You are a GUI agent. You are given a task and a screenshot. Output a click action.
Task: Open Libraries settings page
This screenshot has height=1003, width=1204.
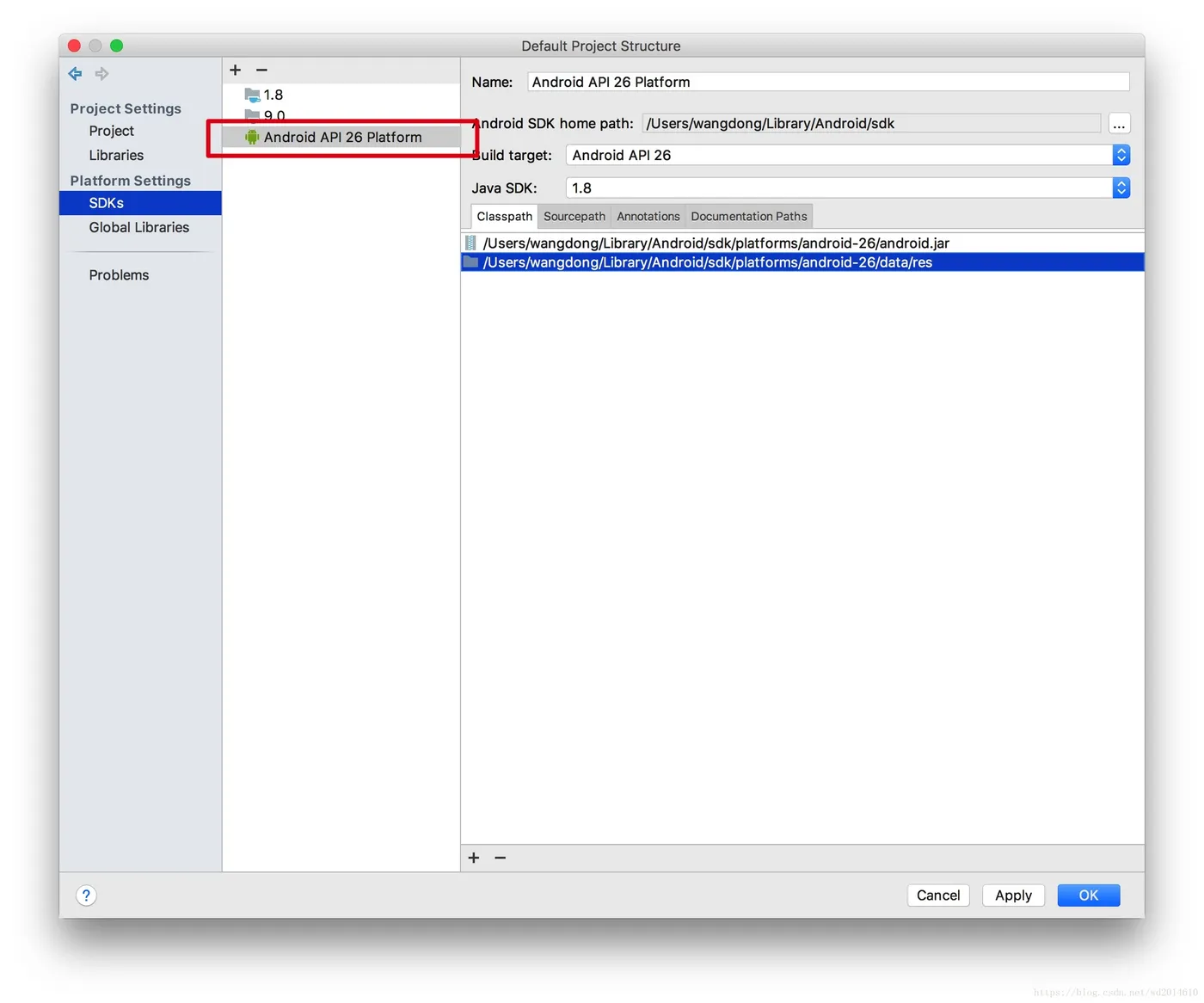pos(116,155)
